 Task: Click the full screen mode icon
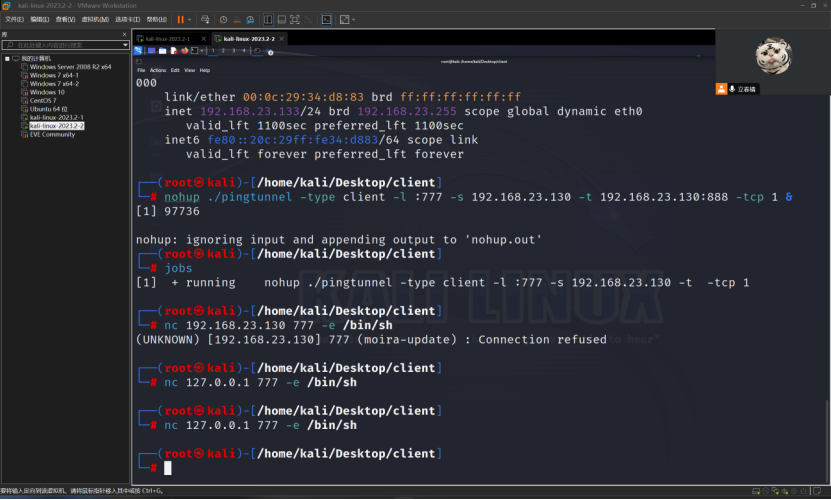coord(295,20)
